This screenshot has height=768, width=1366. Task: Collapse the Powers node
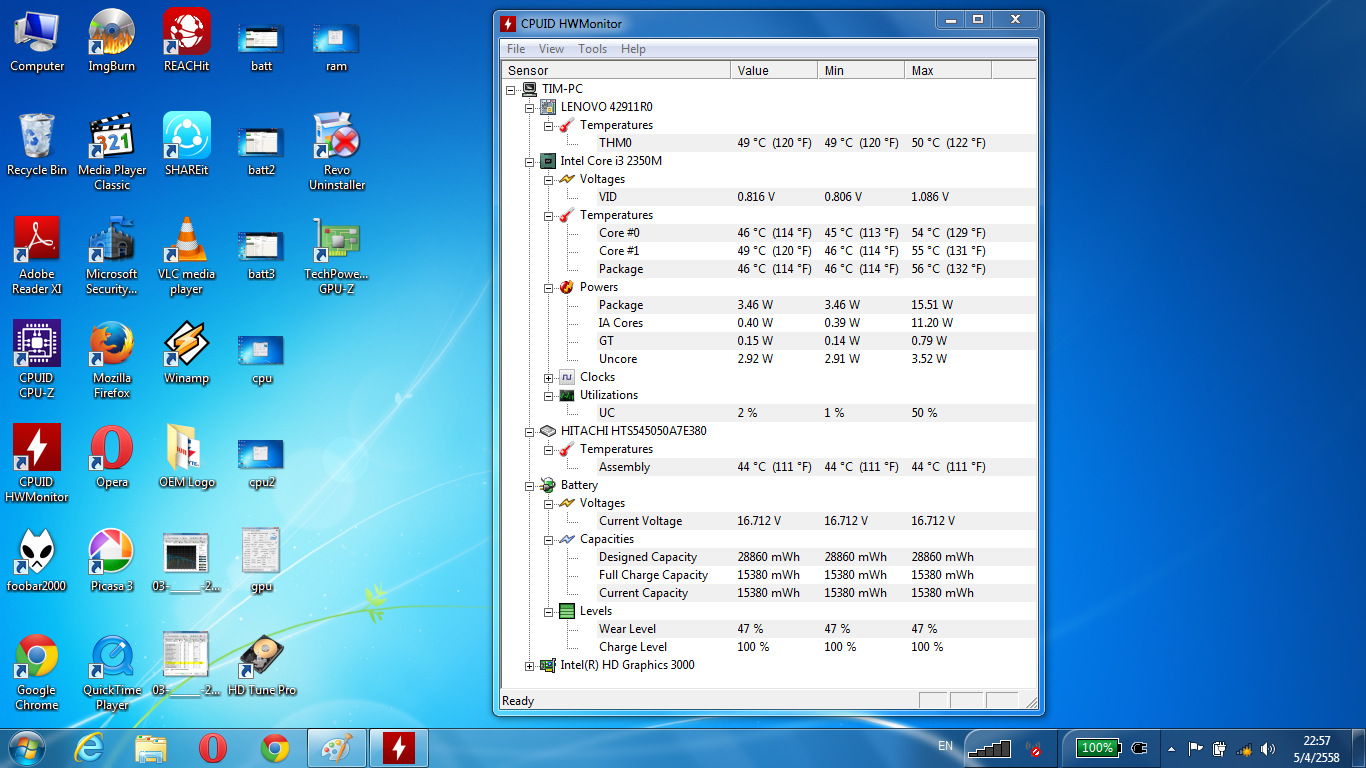pyautogui.click(x=549, y=287)
